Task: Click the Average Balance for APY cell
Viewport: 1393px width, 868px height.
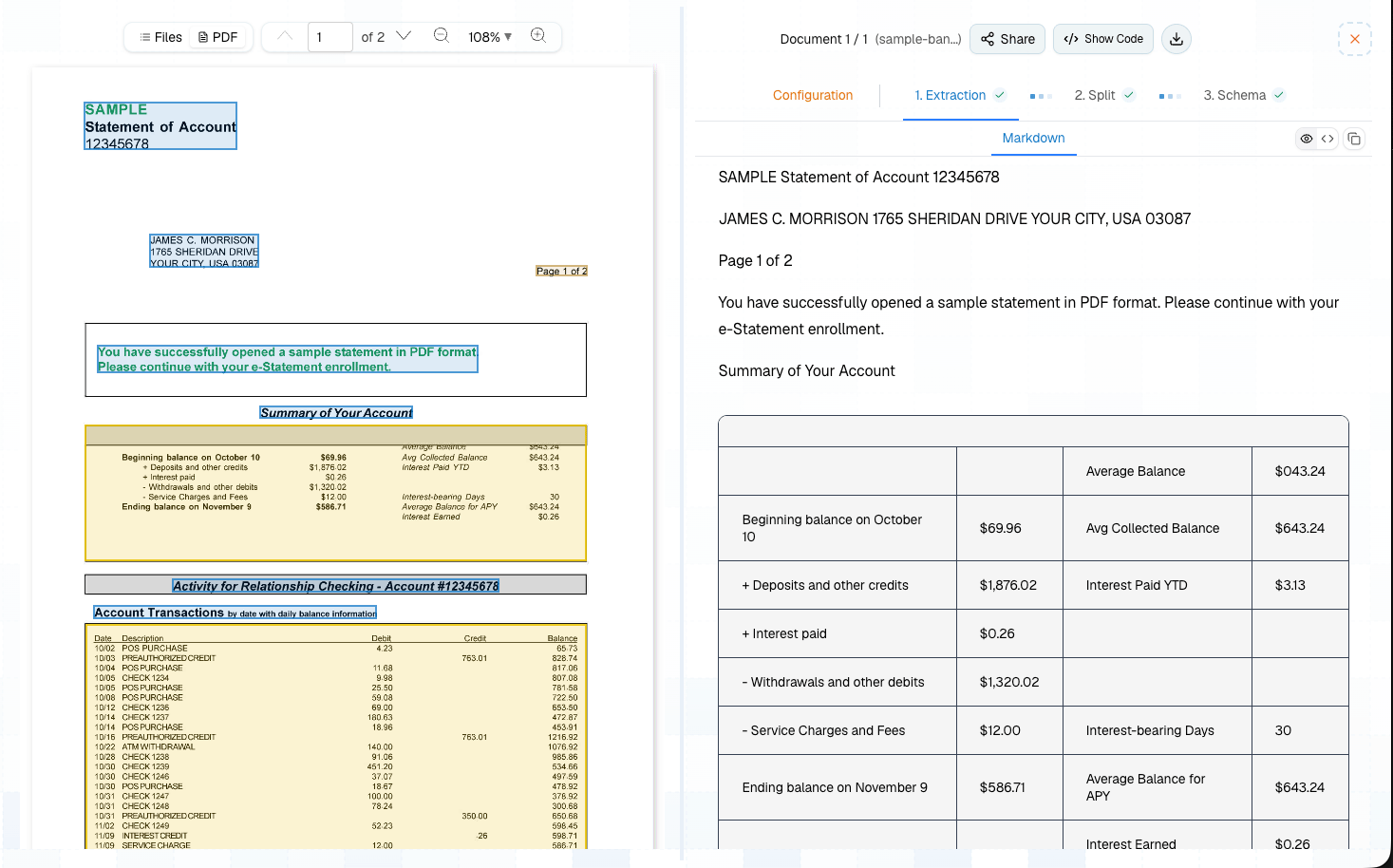Action: tap(1157, 787)
